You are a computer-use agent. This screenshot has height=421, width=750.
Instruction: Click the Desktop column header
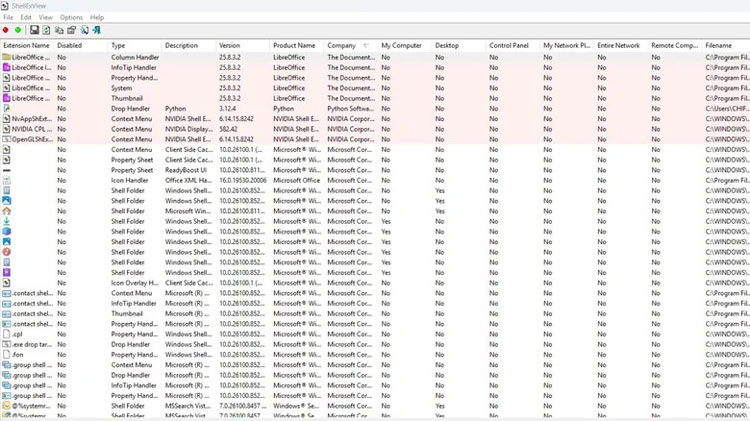[x=459, y=45]
